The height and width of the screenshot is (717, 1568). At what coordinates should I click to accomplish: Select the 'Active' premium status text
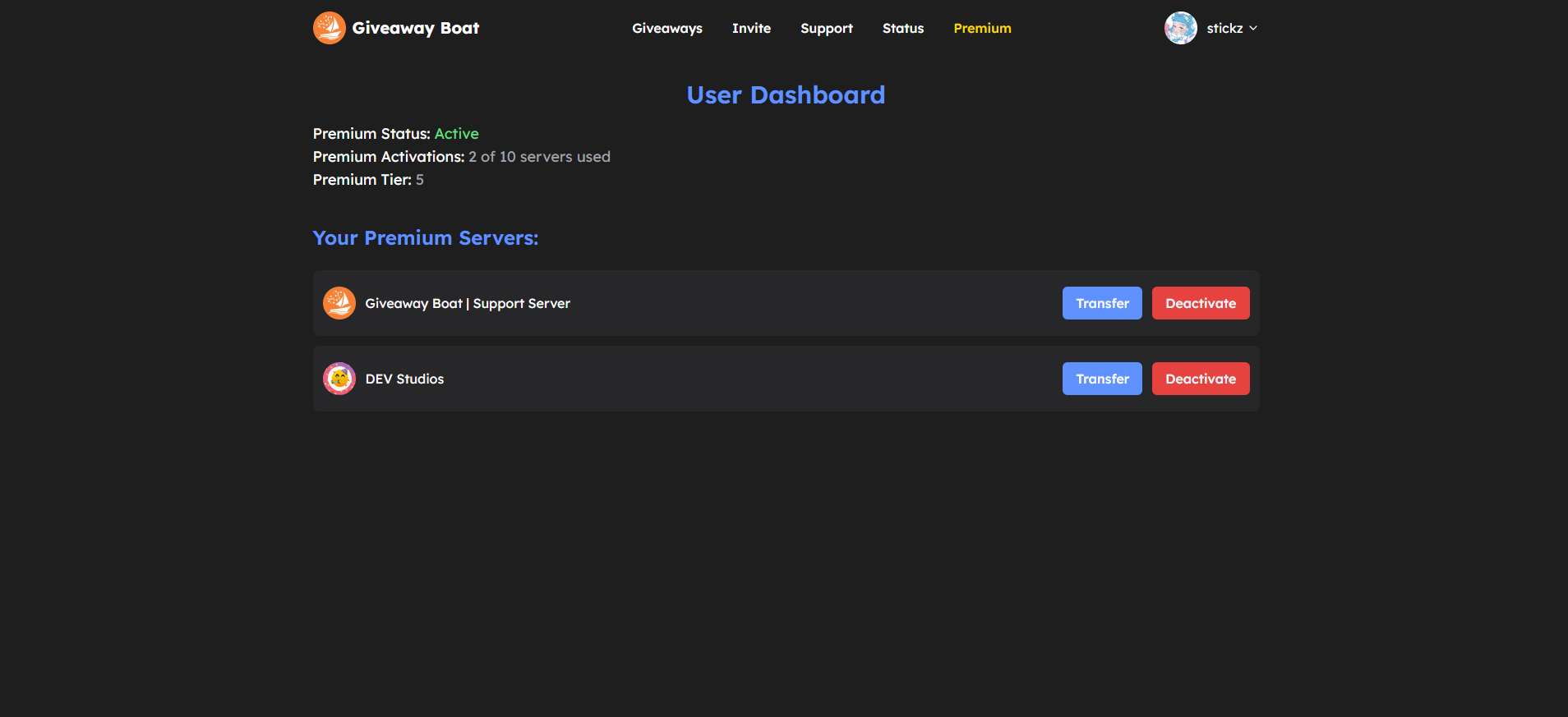(x=456, y=134)
